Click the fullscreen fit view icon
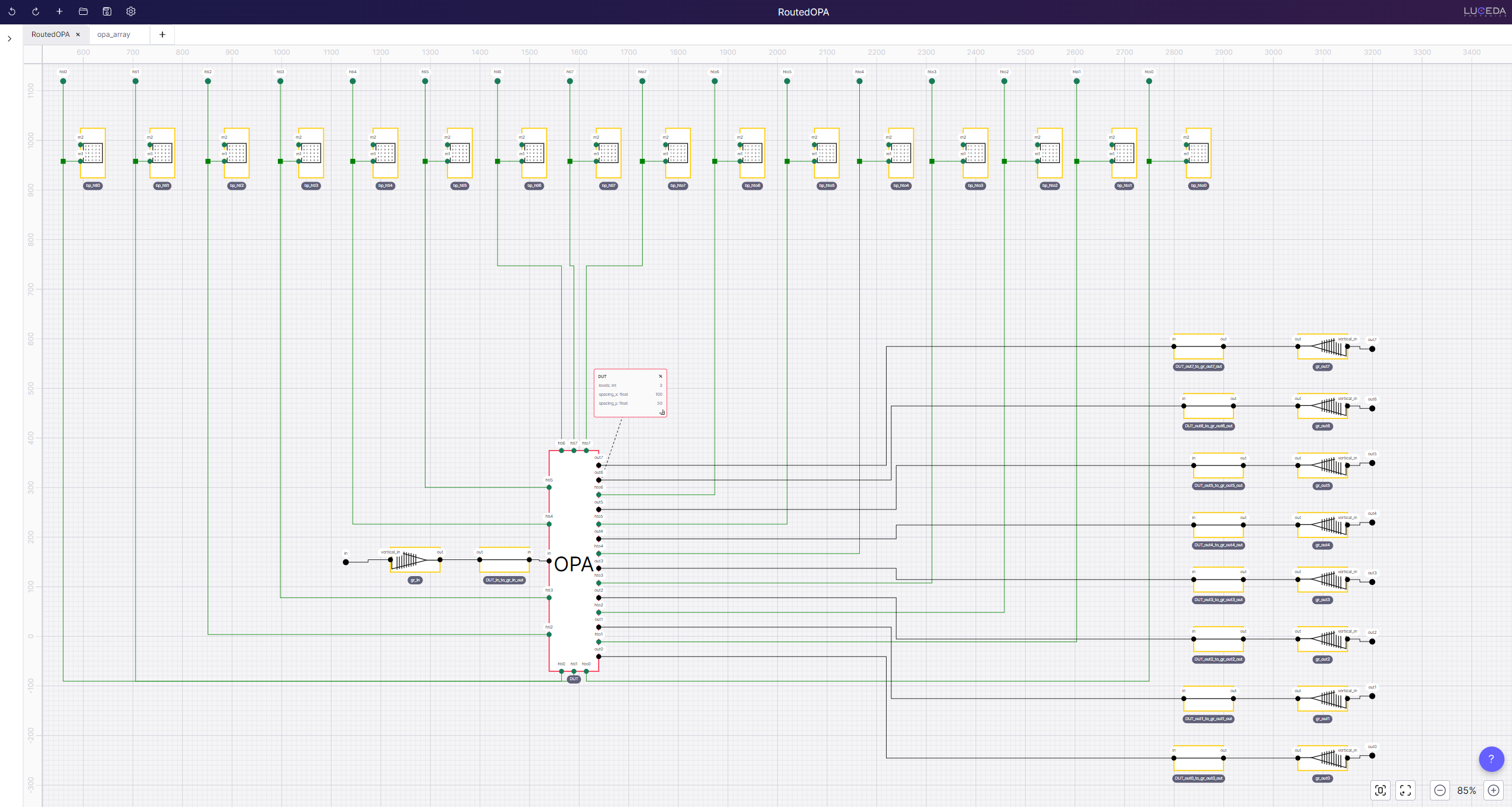 point(1405,790)
